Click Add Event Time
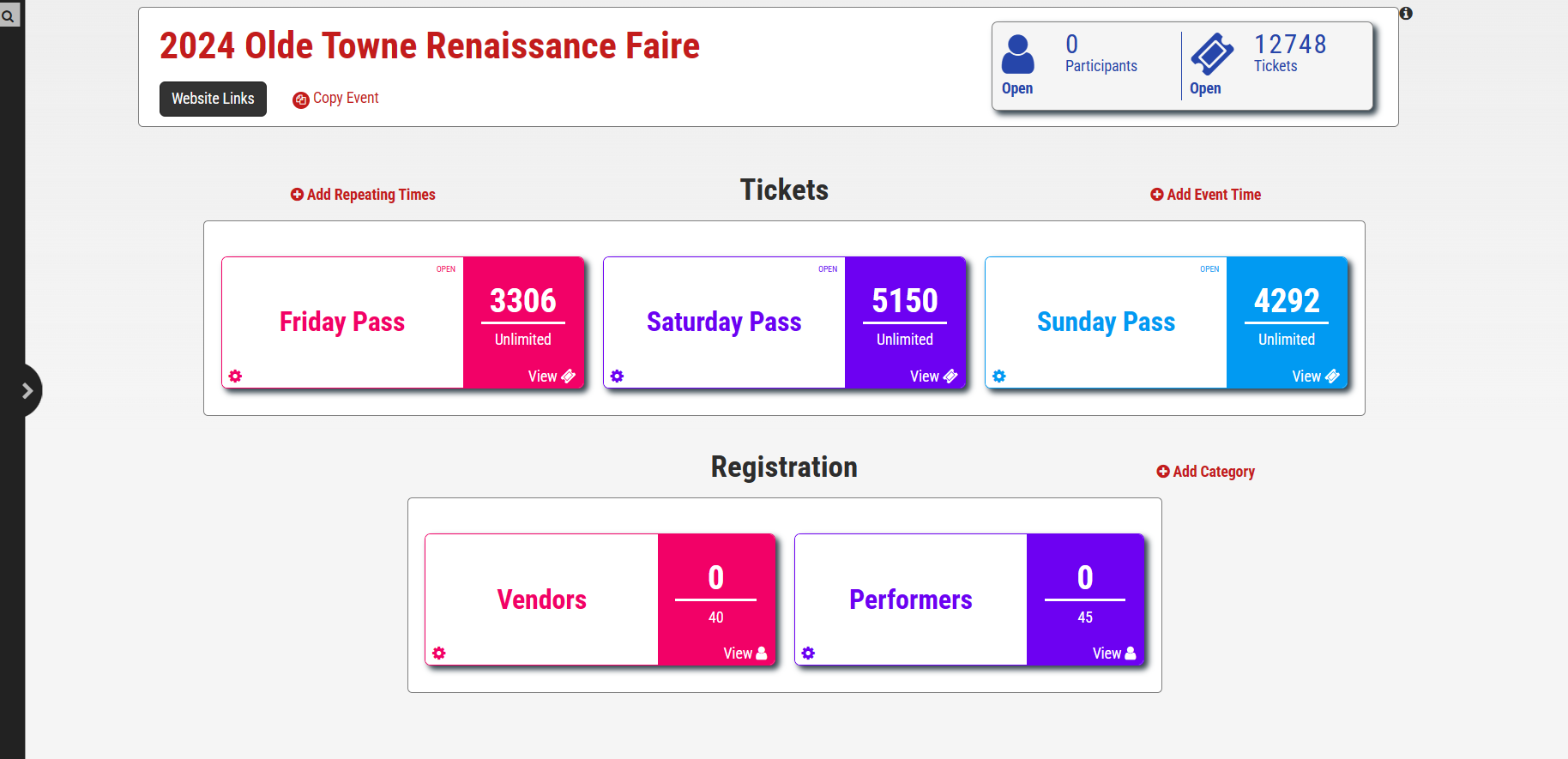Viewport: 1568px width, 759px height. (x=1205, y=195)
